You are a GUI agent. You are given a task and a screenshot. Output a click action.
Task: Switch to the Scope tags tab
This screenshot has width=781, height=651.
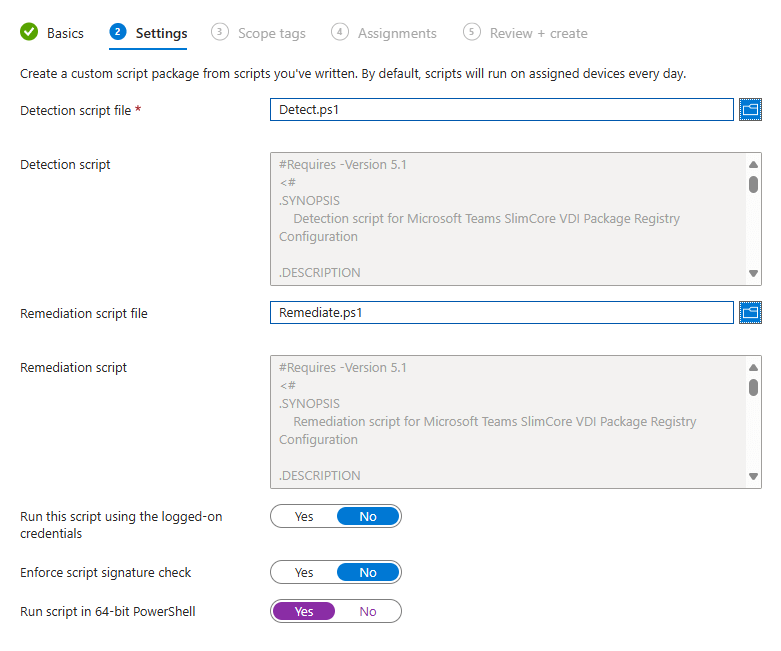pyautogui.click(x=271, y=33)
